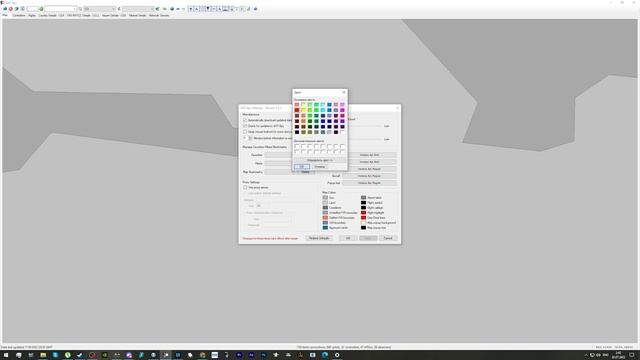Change the Unstaffed FIR boundary color swatch
This screenshot has width=640, height=360.
tap(325, 213)
